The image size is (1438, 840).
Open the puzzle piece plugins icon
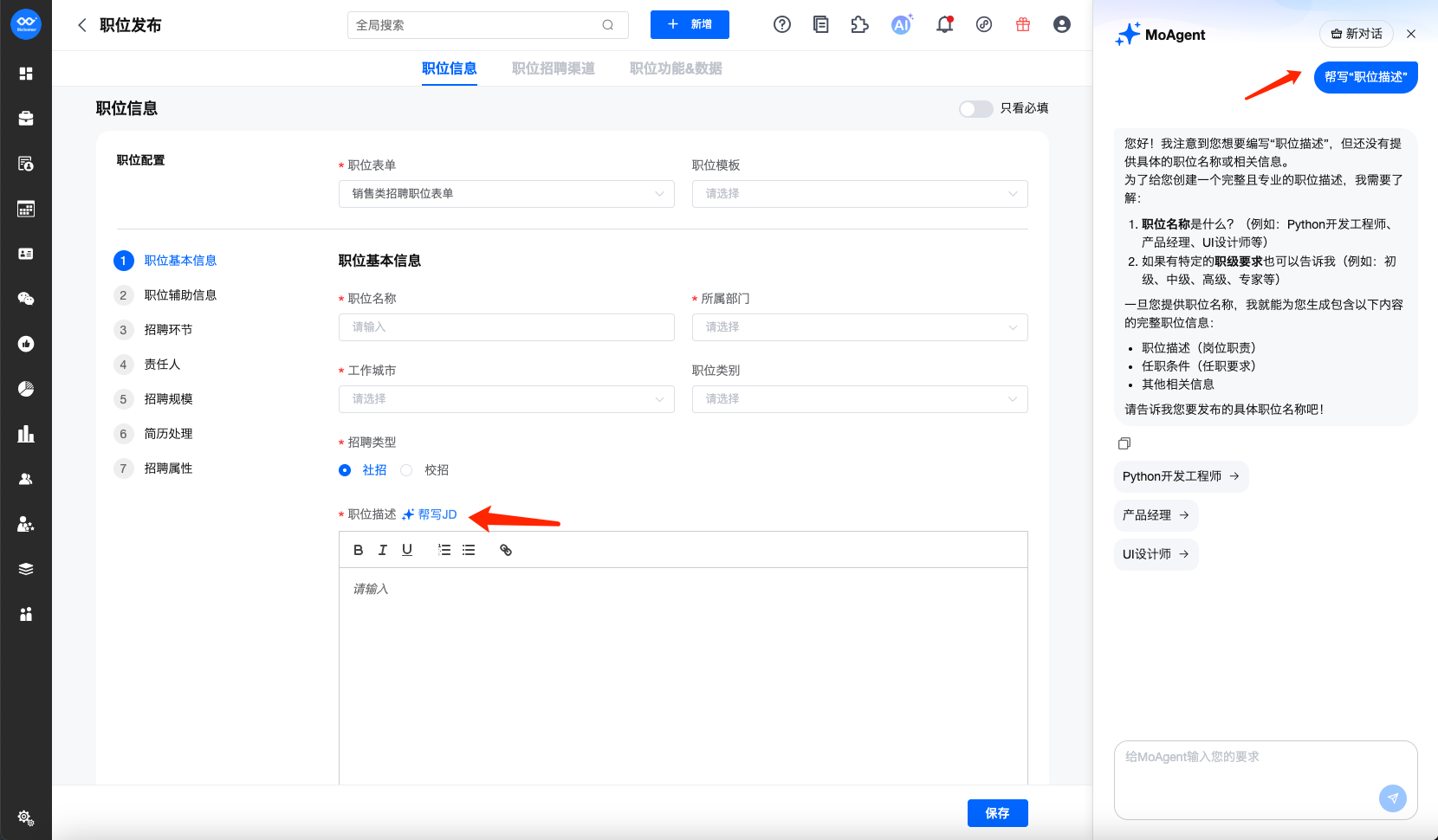[x=859, y=25]
